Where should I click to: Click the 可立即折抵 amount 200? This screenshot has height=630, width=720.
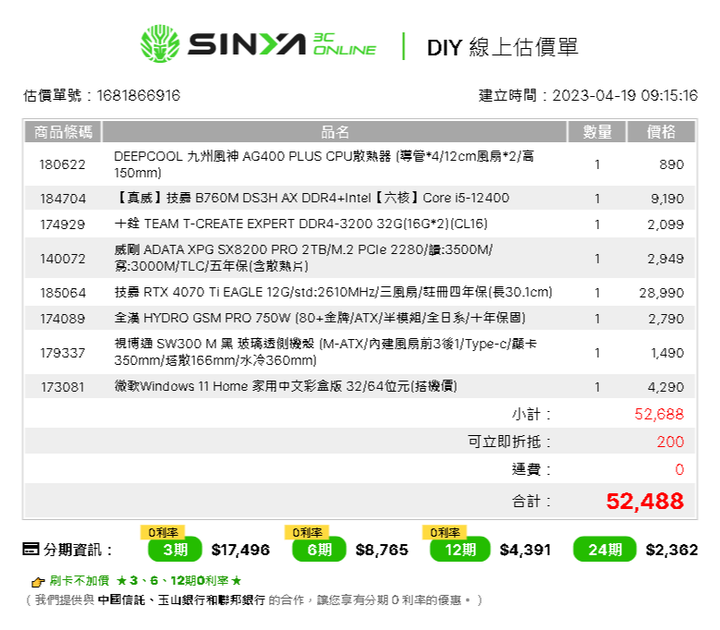(x=670, y=441)
